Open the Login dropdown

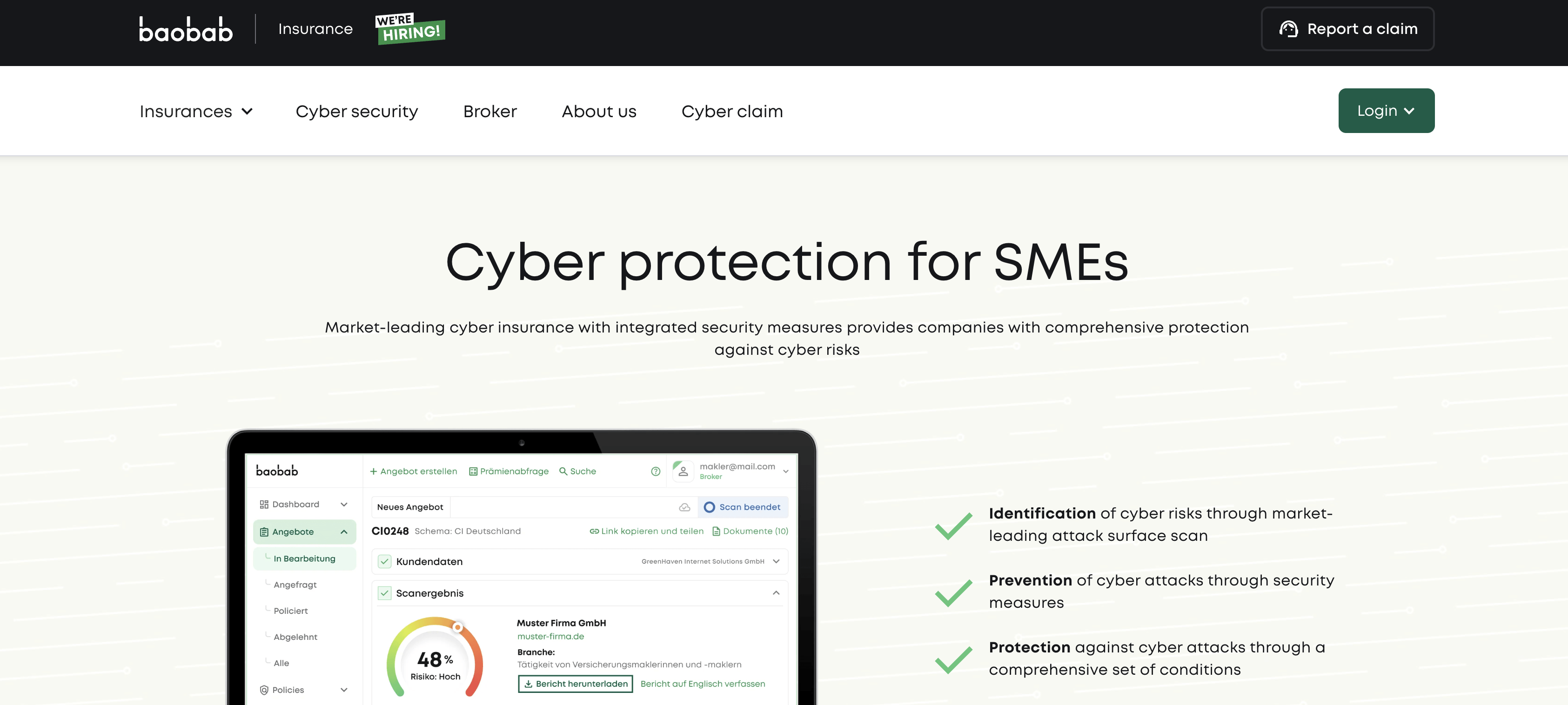[x=1386, y=111]
